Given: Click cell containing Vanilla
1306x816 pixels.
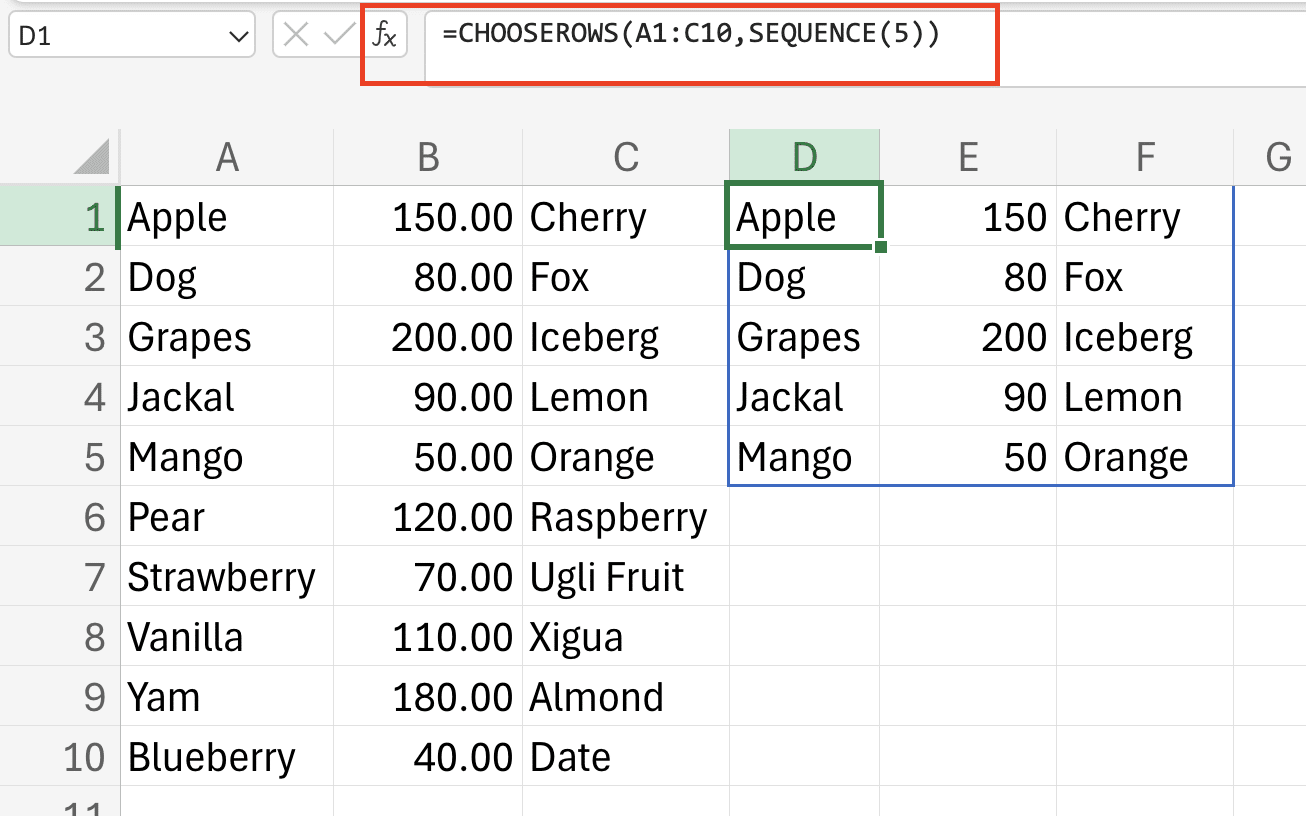Looking at the screenshot, I should [227, 636].
